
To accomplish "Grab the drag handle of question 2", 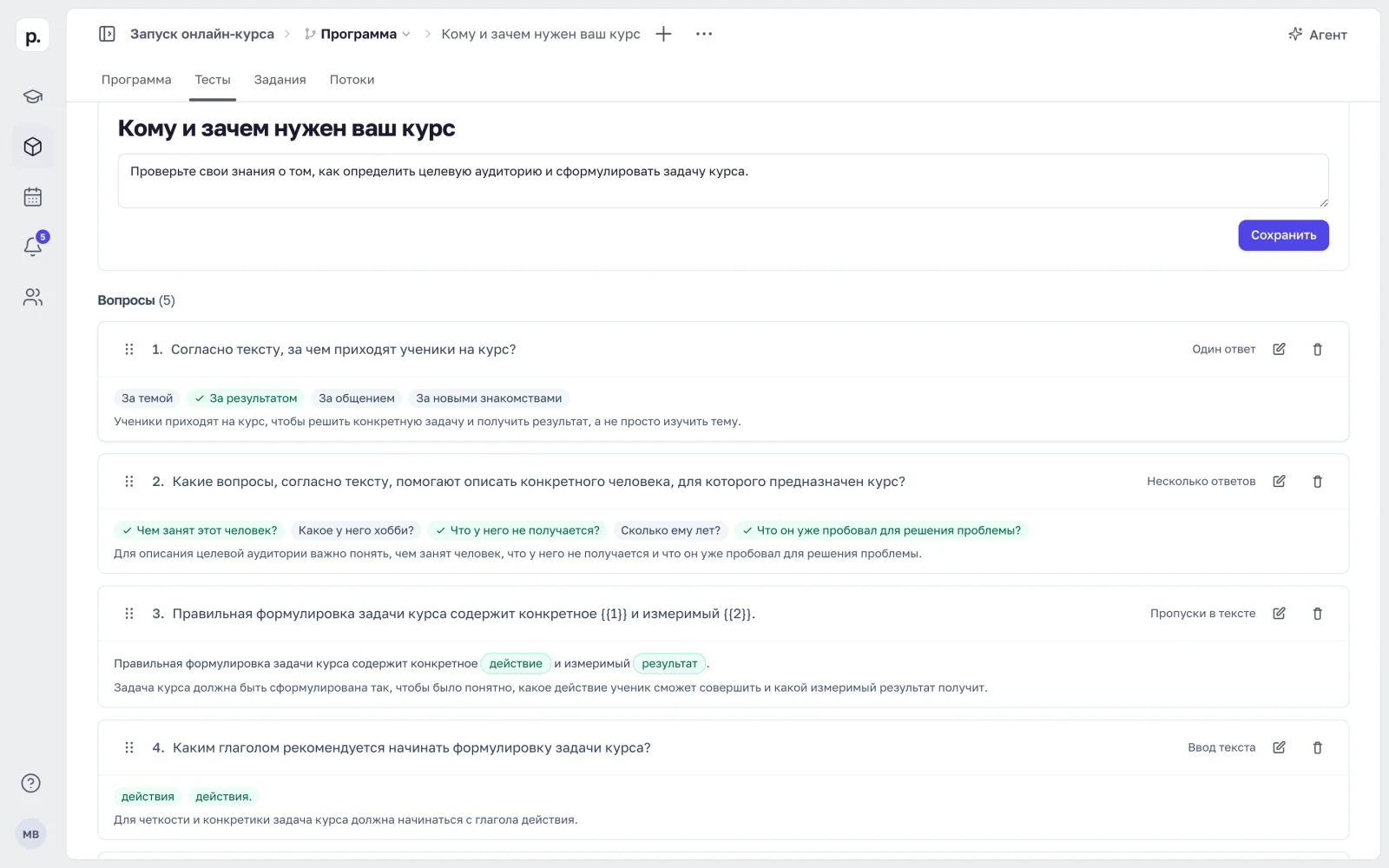I will 129,481.
